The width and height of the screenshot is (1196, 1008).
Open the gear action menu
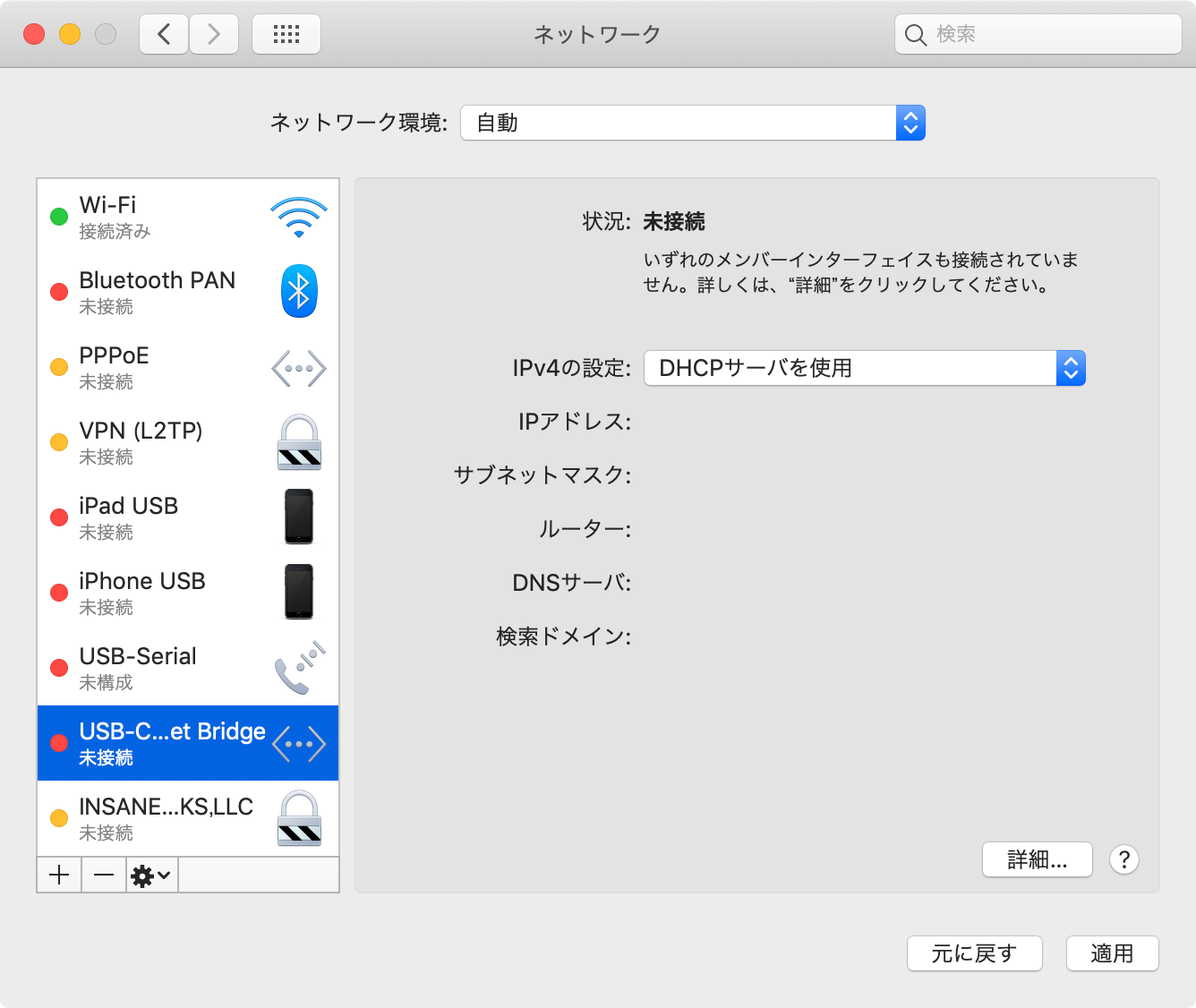pos(151,875)
